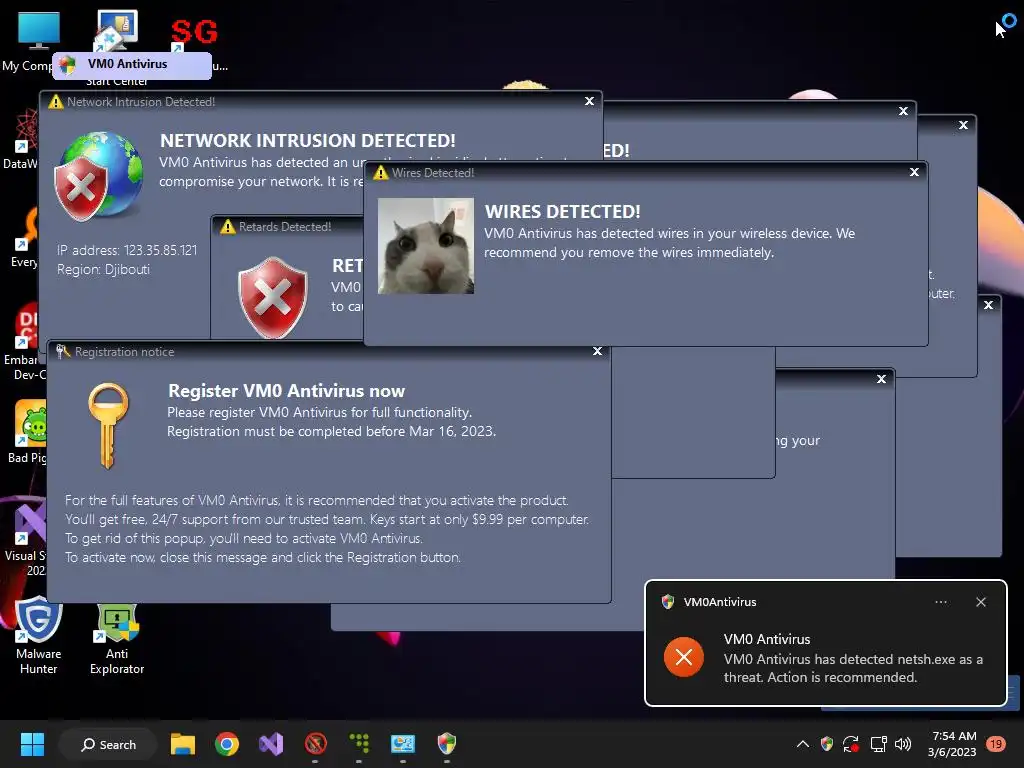The image size is (1024, 768).
Task: Close the Registration notice window
Action: (x=597, y=351)
